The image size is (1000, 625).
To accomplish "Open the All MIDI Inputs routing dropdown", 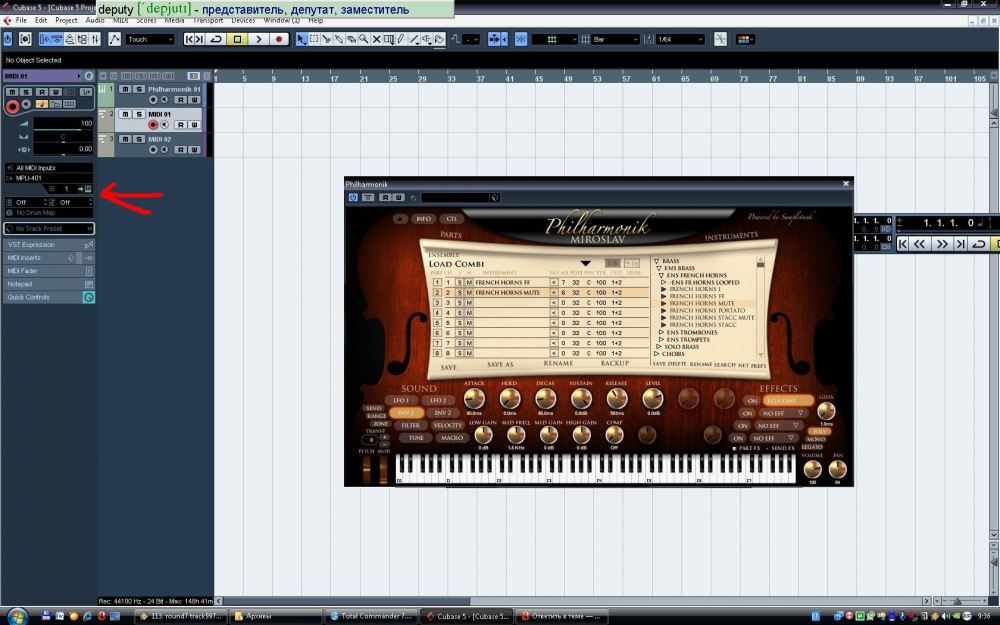I will 49,168.
